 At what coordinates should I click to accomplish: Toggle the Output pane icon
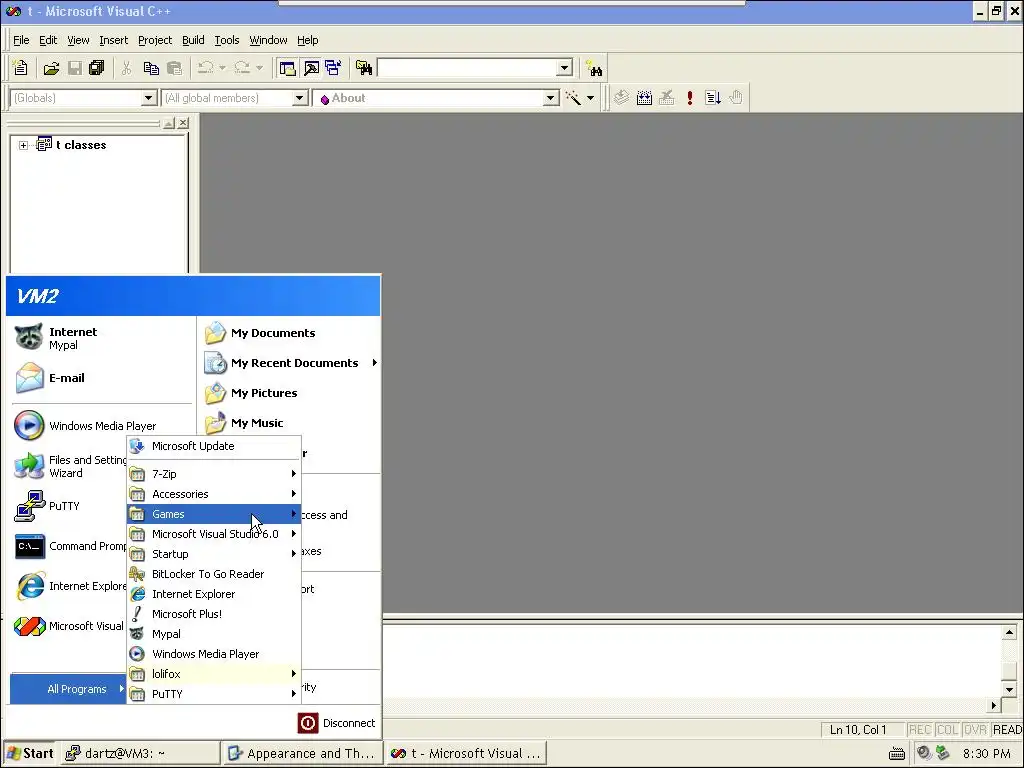click(x=312, y=68)
